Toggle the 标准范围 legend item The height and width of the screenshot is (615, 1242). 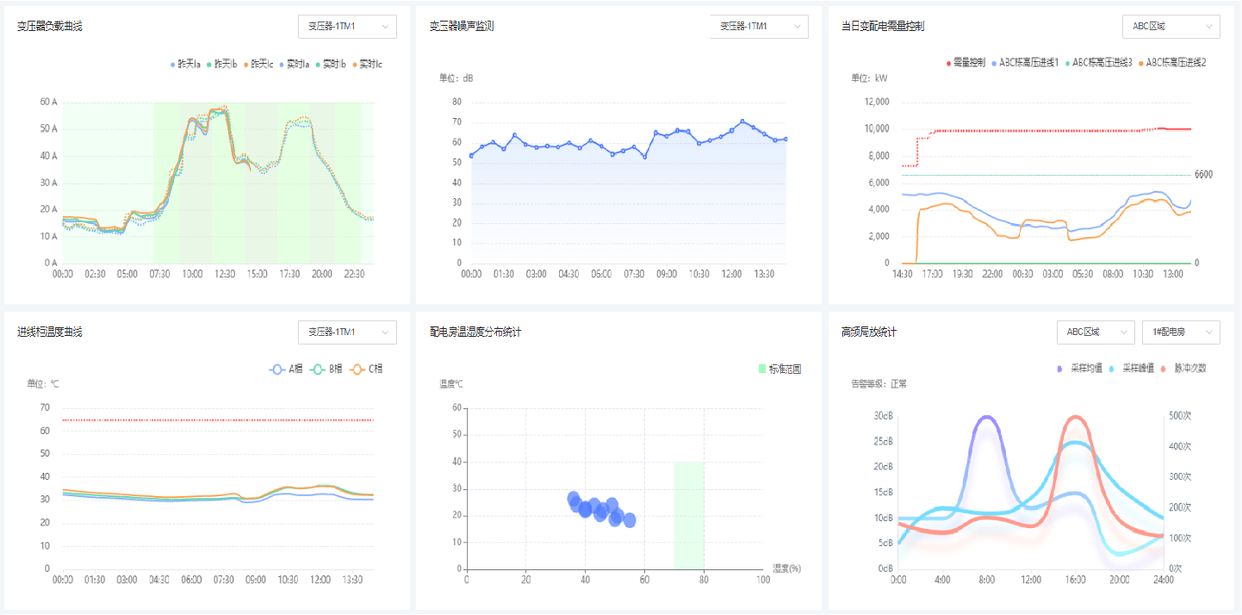780,369
